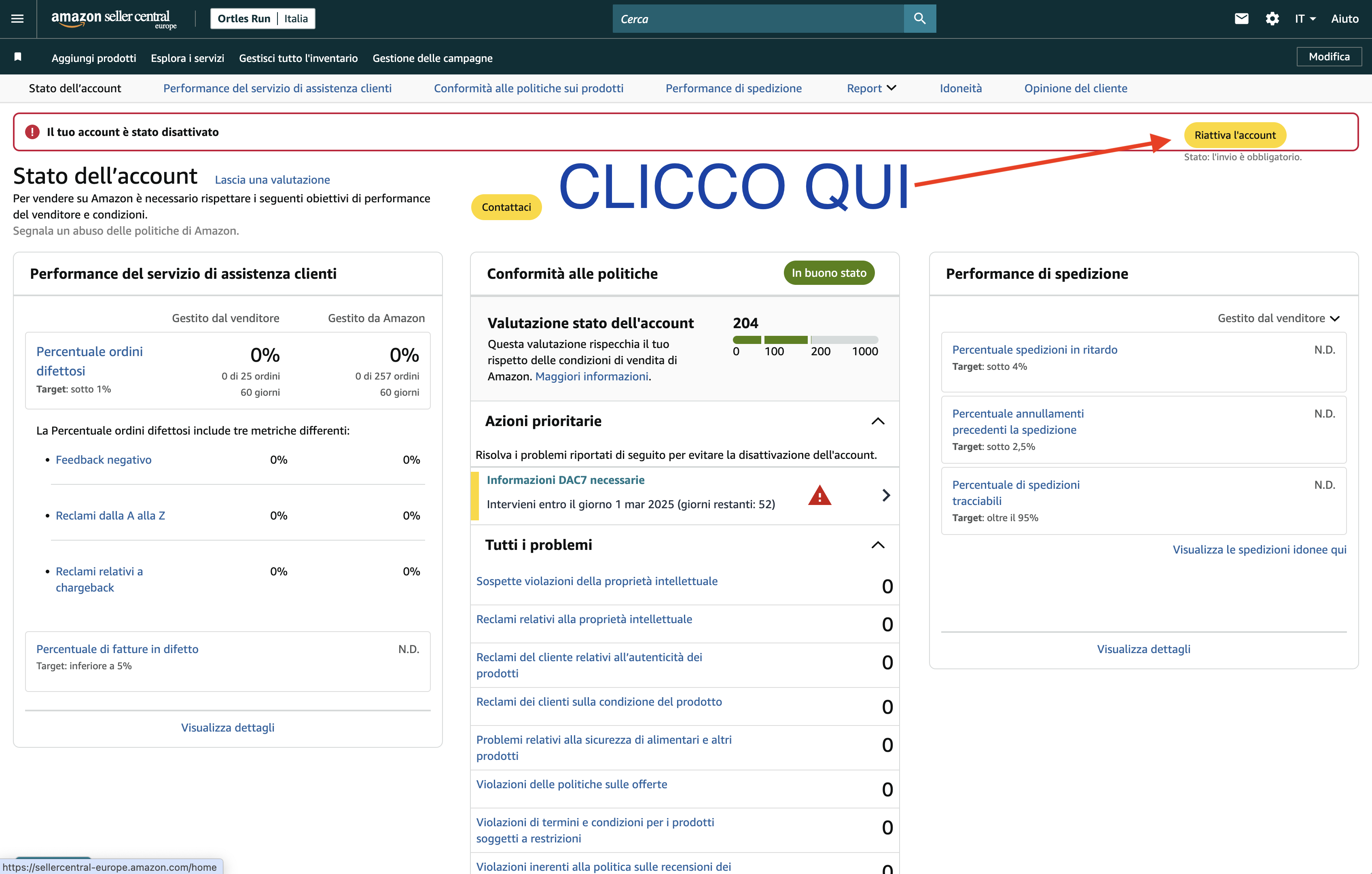
Task: Focus the Cerca search field
Action: (x=758, y=19)
